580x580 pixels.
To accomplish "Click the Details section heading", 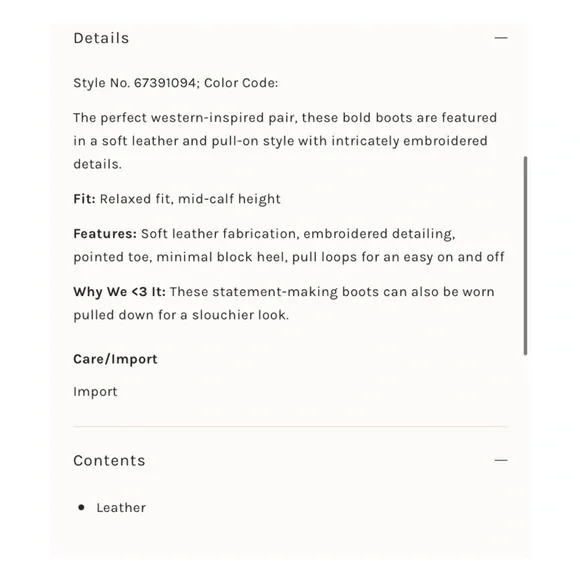I will (x=101, y=38).
